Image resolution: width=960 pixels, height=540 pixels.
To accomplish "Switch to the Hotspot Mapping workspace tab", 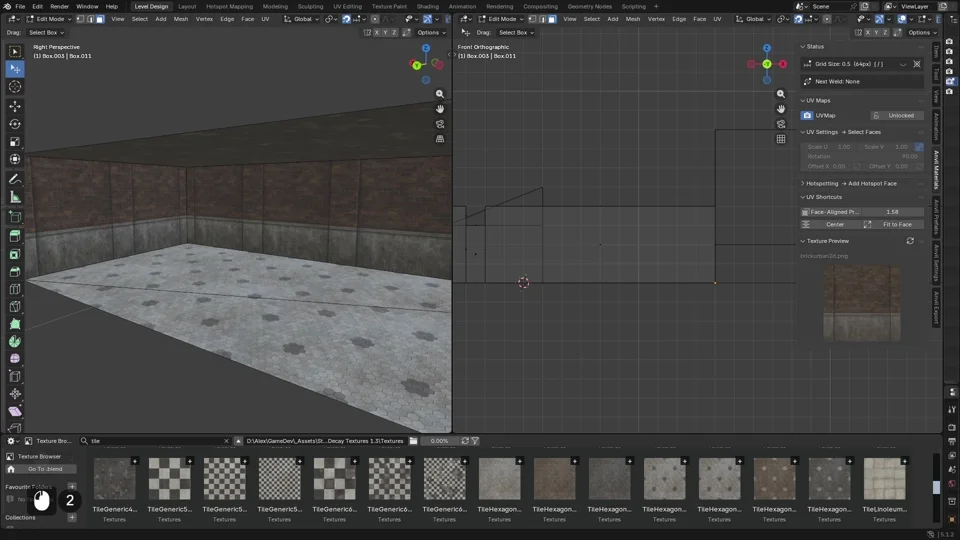I will [229, 6].
